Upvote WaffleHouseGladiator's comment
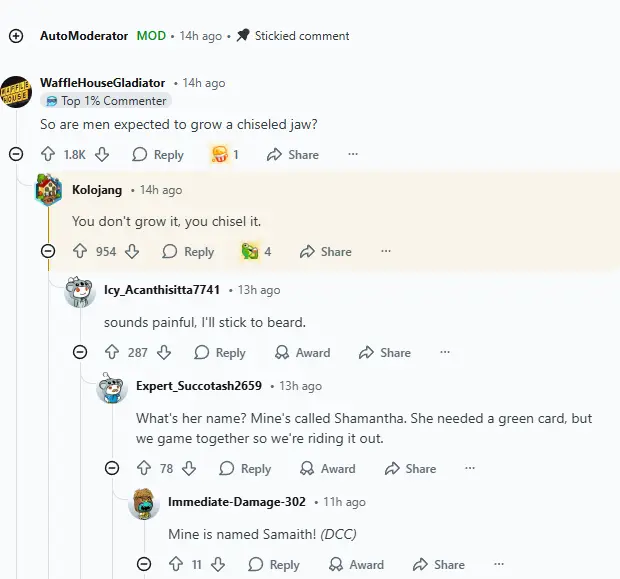 click(x=47, y=155)
